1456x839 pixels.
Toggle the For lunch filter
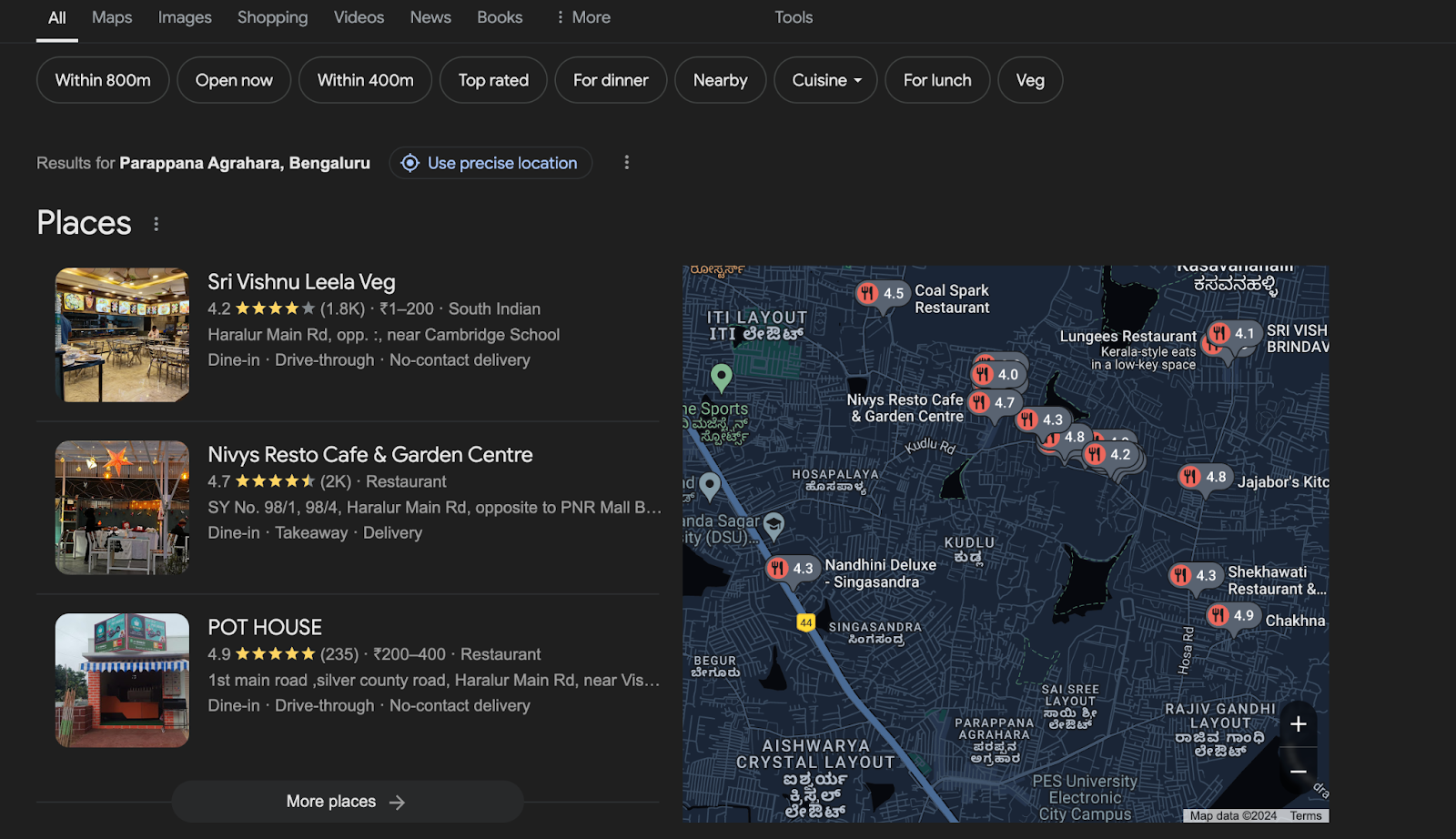click(x=937, y=80)
